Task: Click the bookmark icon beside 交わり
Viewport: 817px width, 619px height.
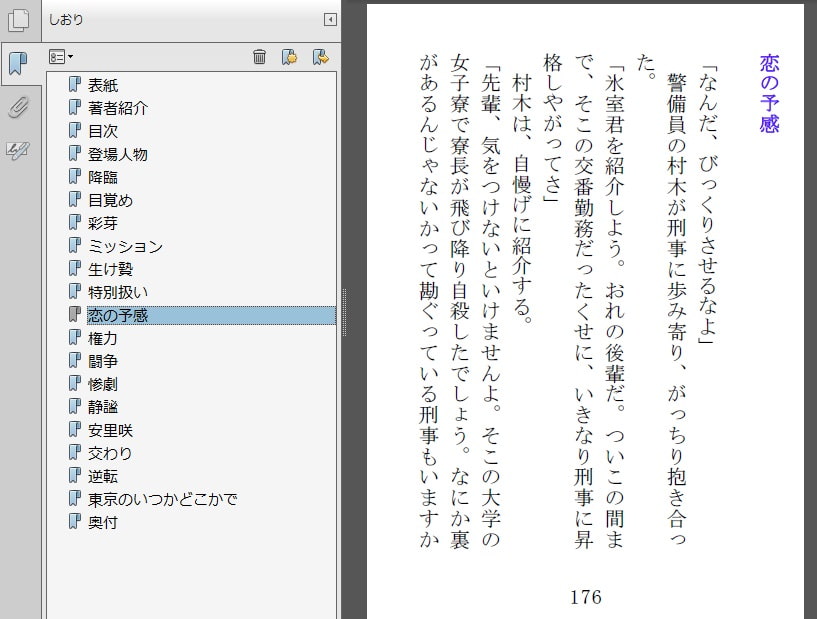Action: (75, 452)
